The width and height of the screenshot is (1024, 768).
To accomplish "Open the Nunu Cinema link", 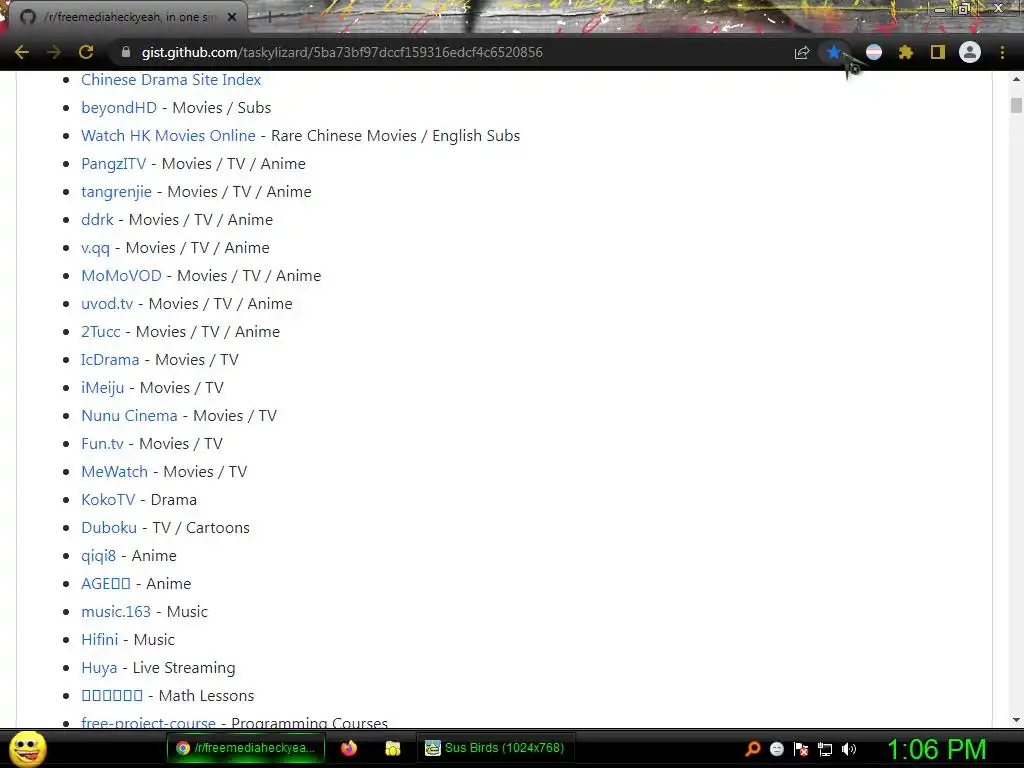I will point(129,416).
